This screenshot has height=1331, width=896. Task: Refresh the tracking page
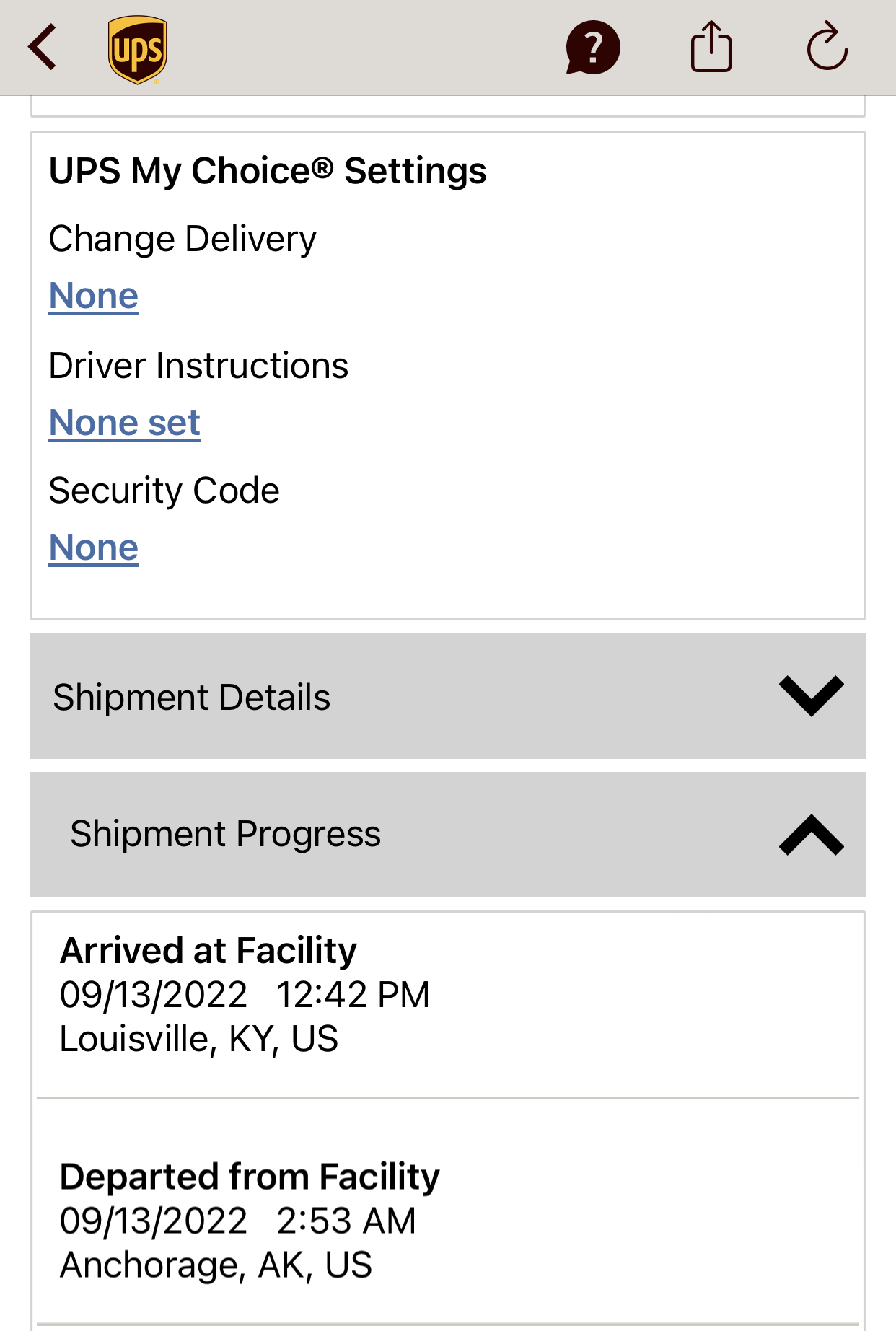[x=827, y=47]
